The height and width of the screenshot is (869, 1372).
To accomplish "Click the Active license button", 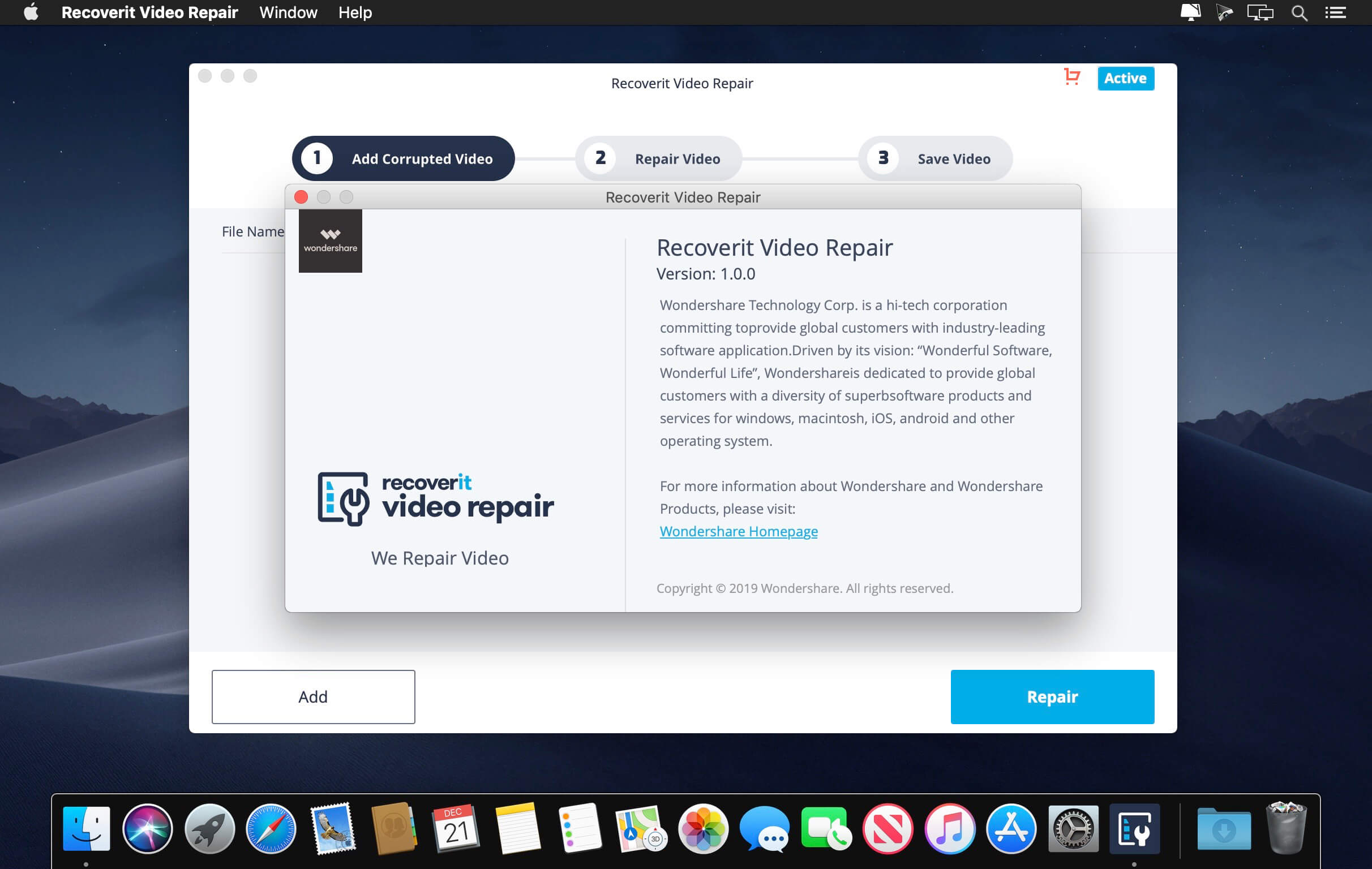I will [1125, 78].
